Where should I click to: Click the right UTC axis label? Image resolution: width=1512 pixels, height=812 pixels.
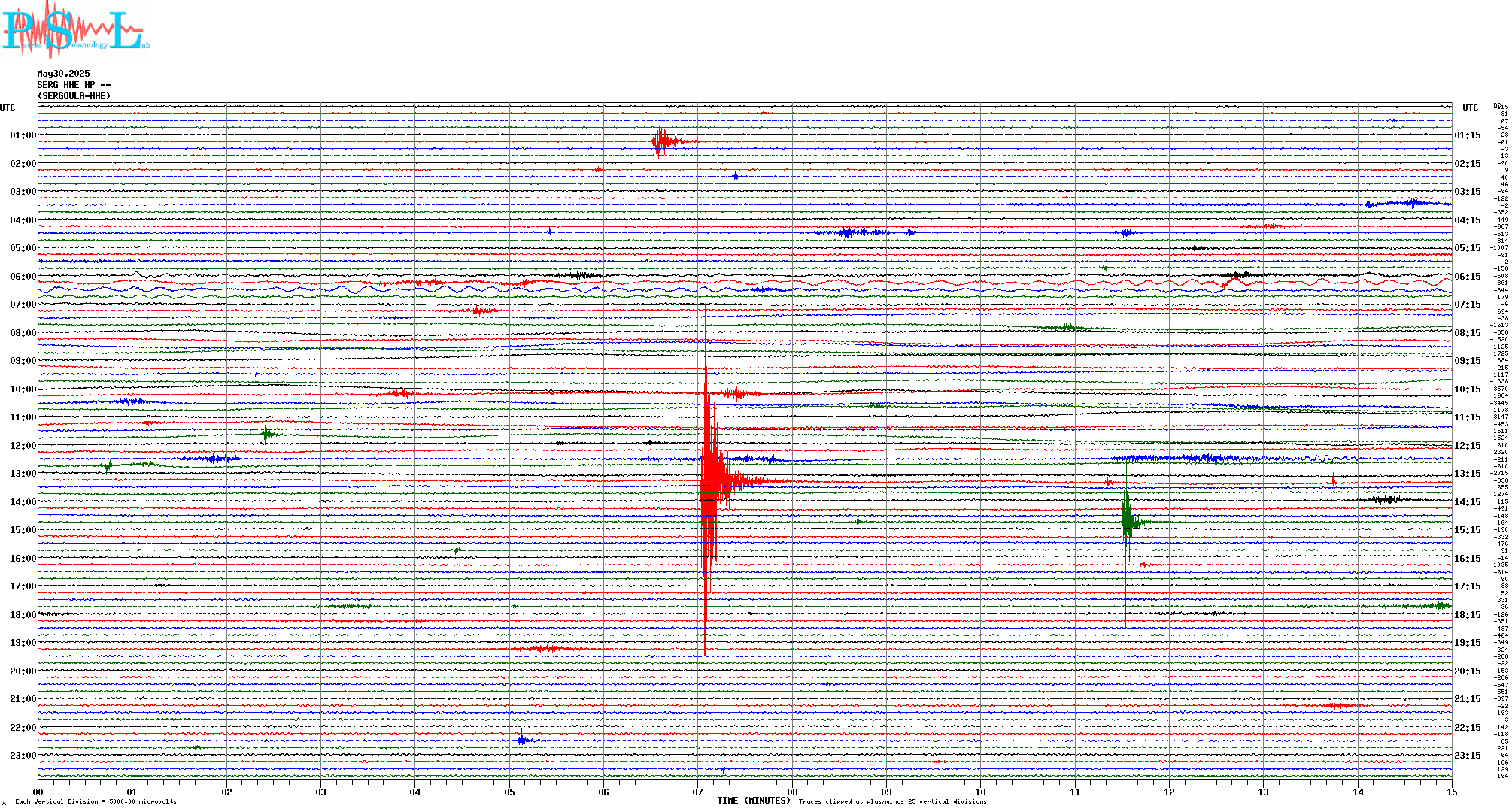tap(1470, 108)
